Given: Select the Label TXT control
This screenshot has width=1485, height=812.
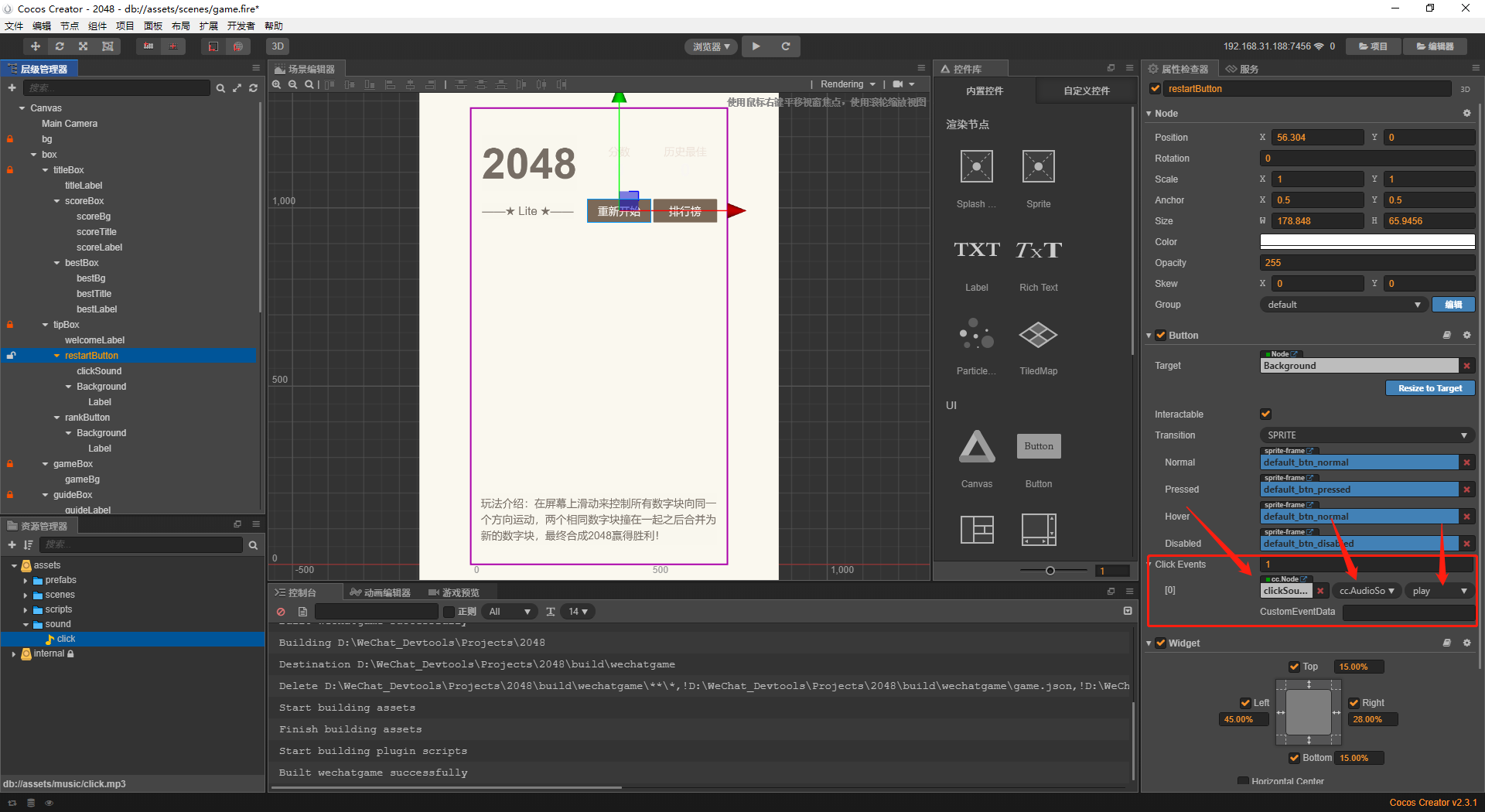Looking at the screenshot, I should click(976, 250).
